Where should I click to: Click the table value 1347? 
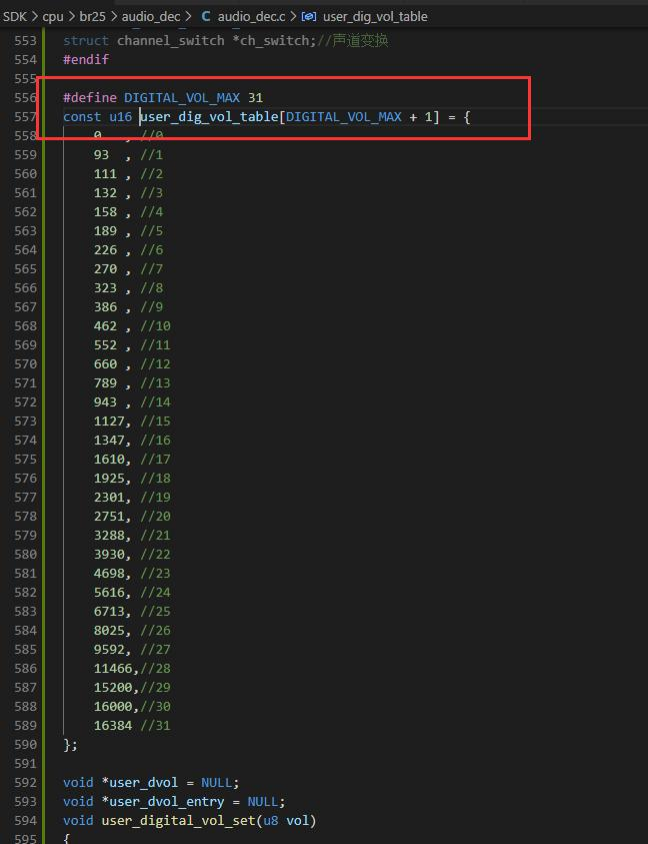point(109,440)
